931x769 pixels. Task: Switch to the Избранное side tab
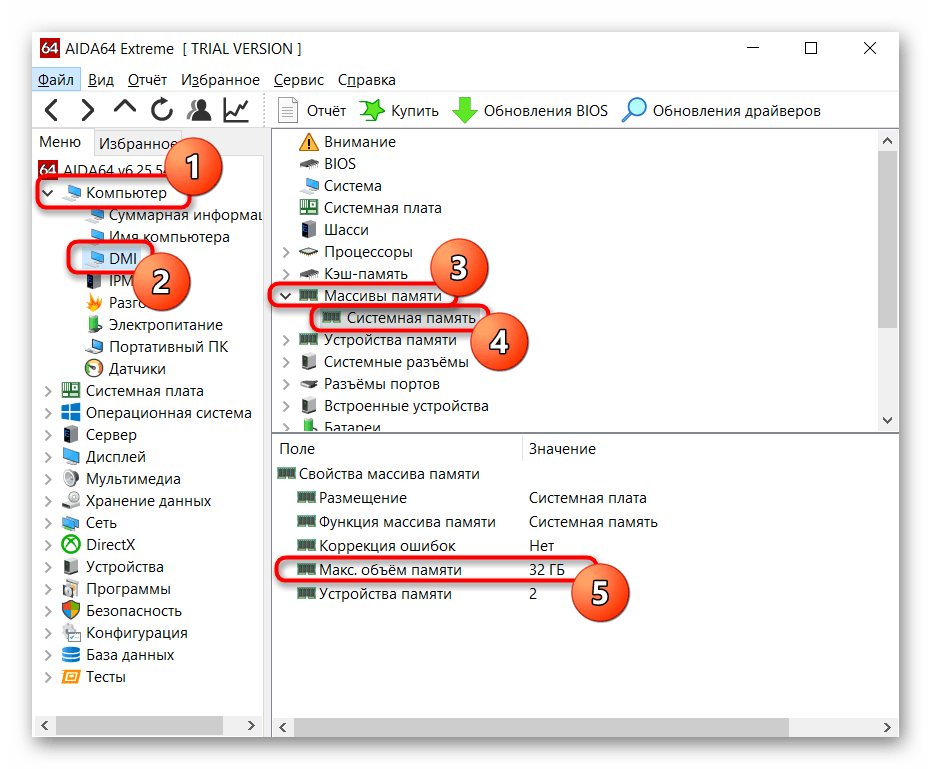pyautogui.click(x=138, y=143)
